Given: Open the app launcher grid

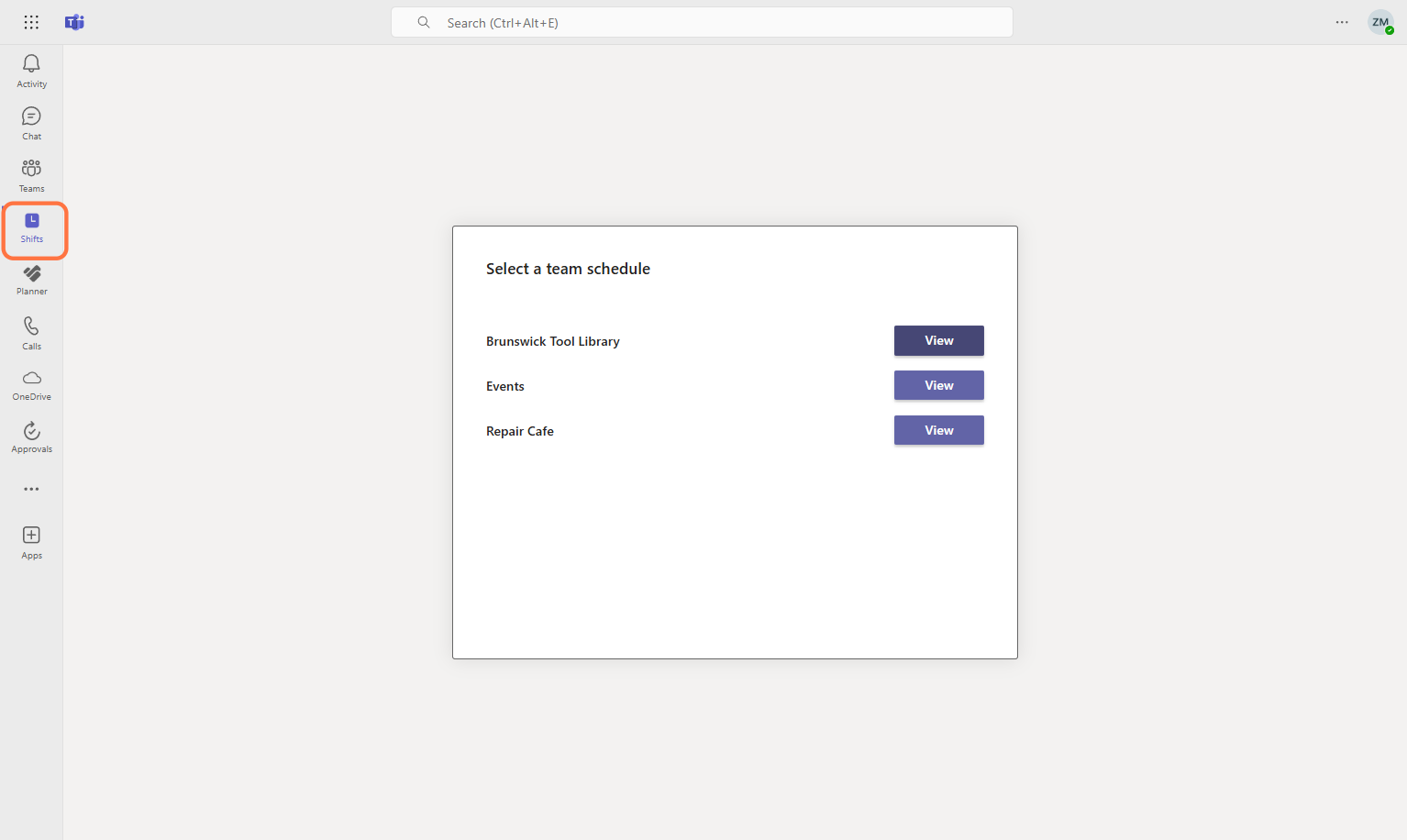Looking at the screenshot, I should (31, 22).
